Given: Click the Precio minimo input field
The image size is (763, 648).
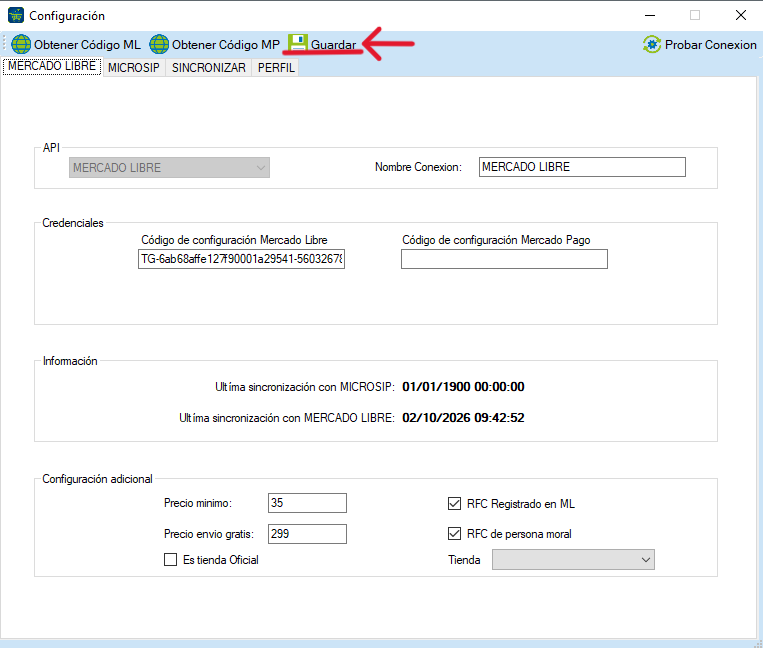Looking at the screenshot, I should click(307, 503).
